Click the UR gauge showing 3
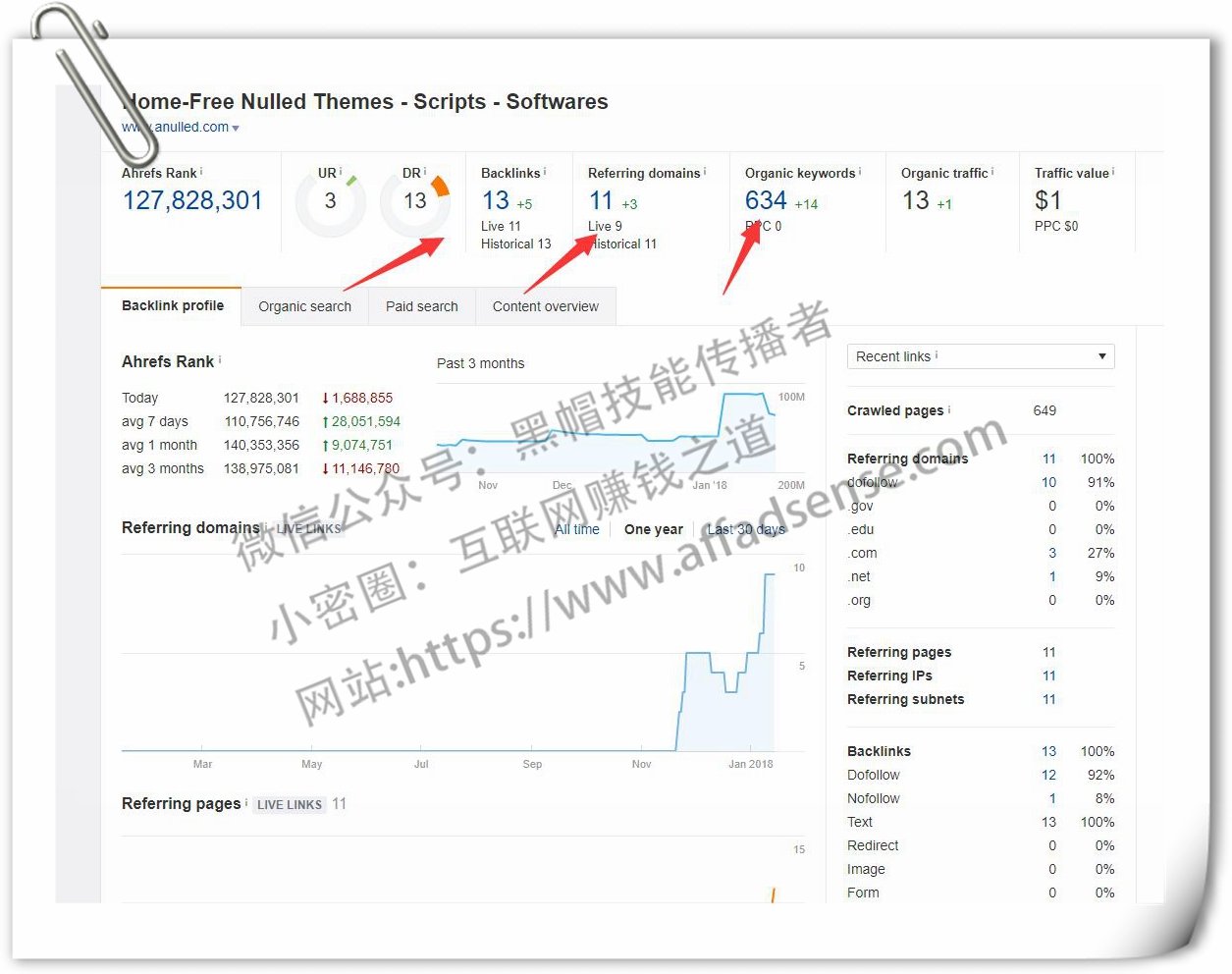The height and width of the screenshot is (974, 1232). pyautogui.click(x=331, y=201)
